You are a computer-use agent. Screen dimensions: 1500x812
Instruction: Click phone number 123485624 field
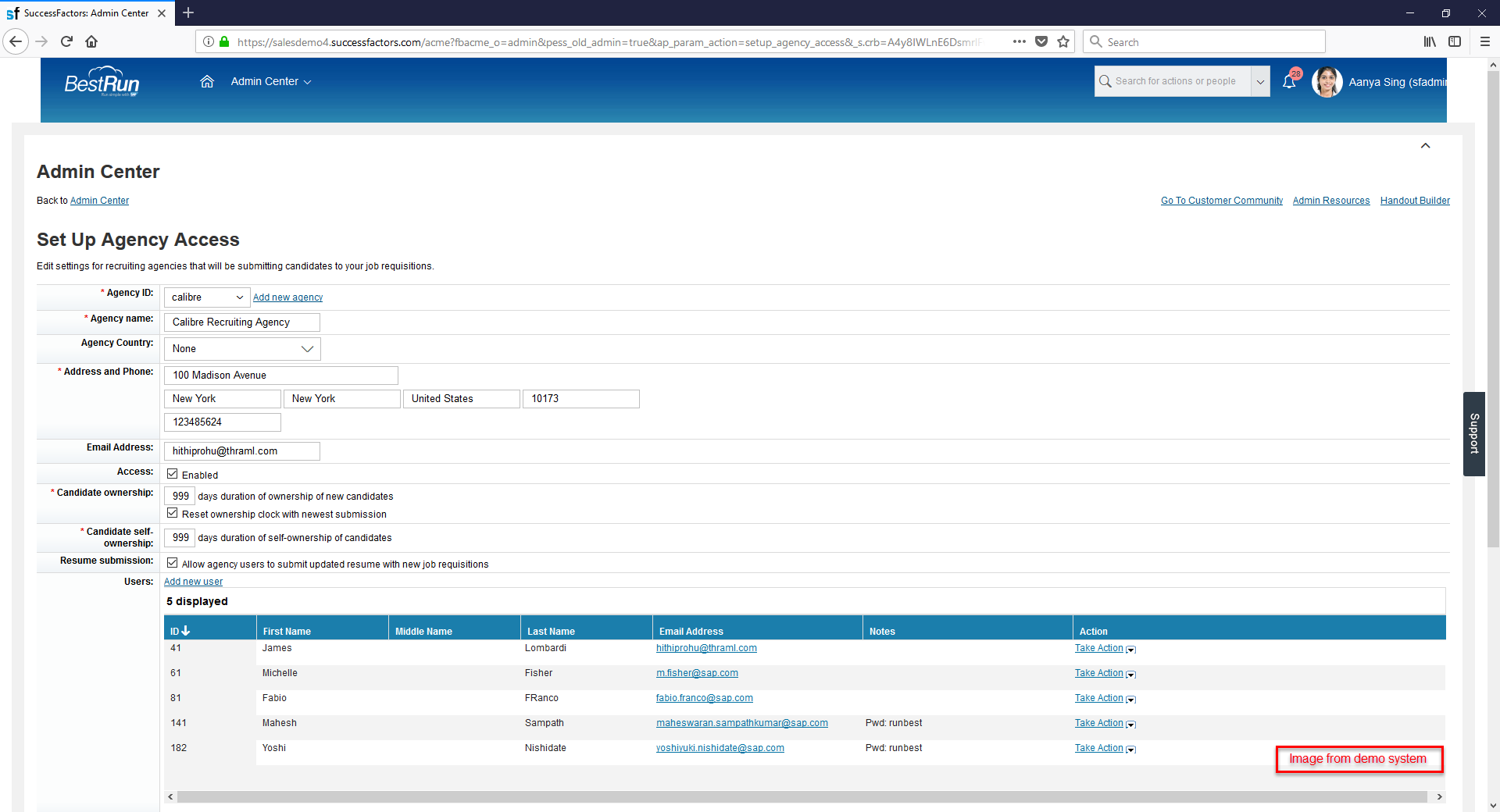[223, 422]
